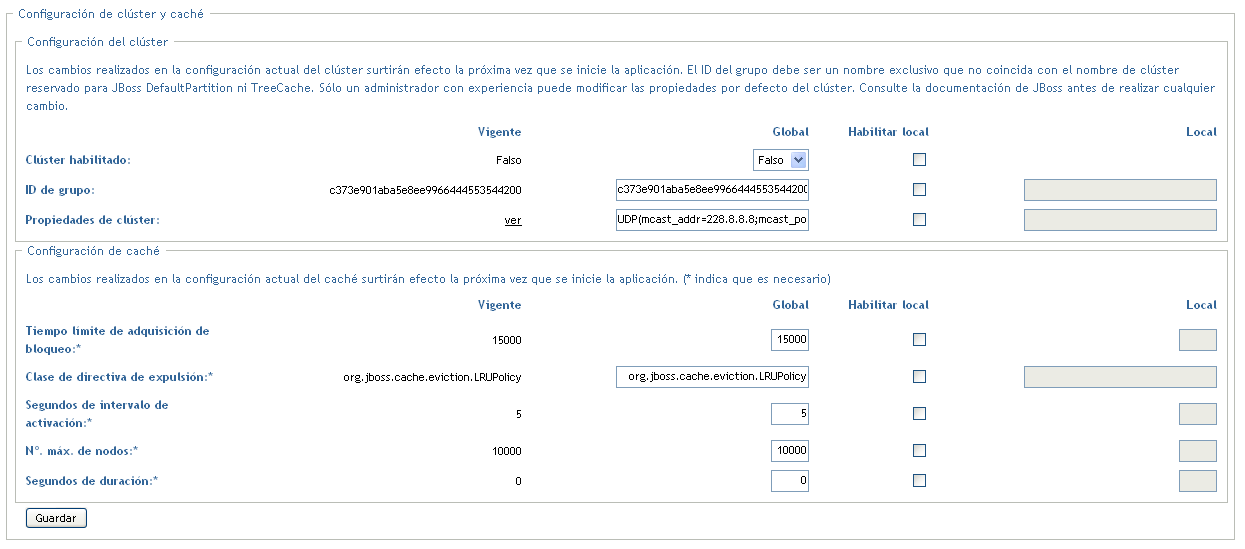This screenshot has width=1245, height=549.
Task: Open the 'ver' link for cluster properties
Action: pyautogui.click(x=513, y=220)
